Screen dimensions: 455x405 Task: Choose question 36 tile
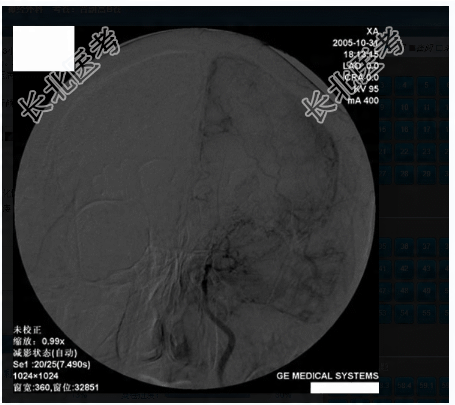click(404, 246)
